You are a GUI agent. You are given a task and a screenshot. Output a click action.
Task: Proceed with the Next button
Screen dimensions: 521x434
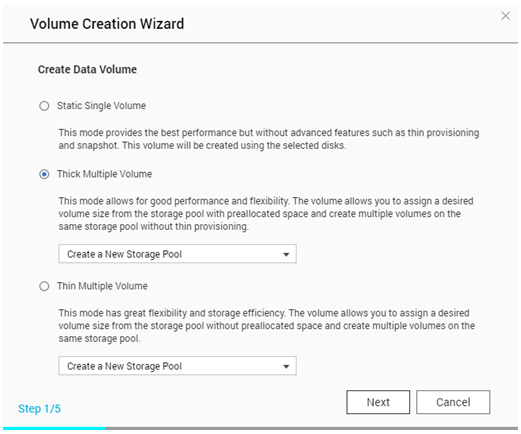pyautogui.click(x=378, y=402)
